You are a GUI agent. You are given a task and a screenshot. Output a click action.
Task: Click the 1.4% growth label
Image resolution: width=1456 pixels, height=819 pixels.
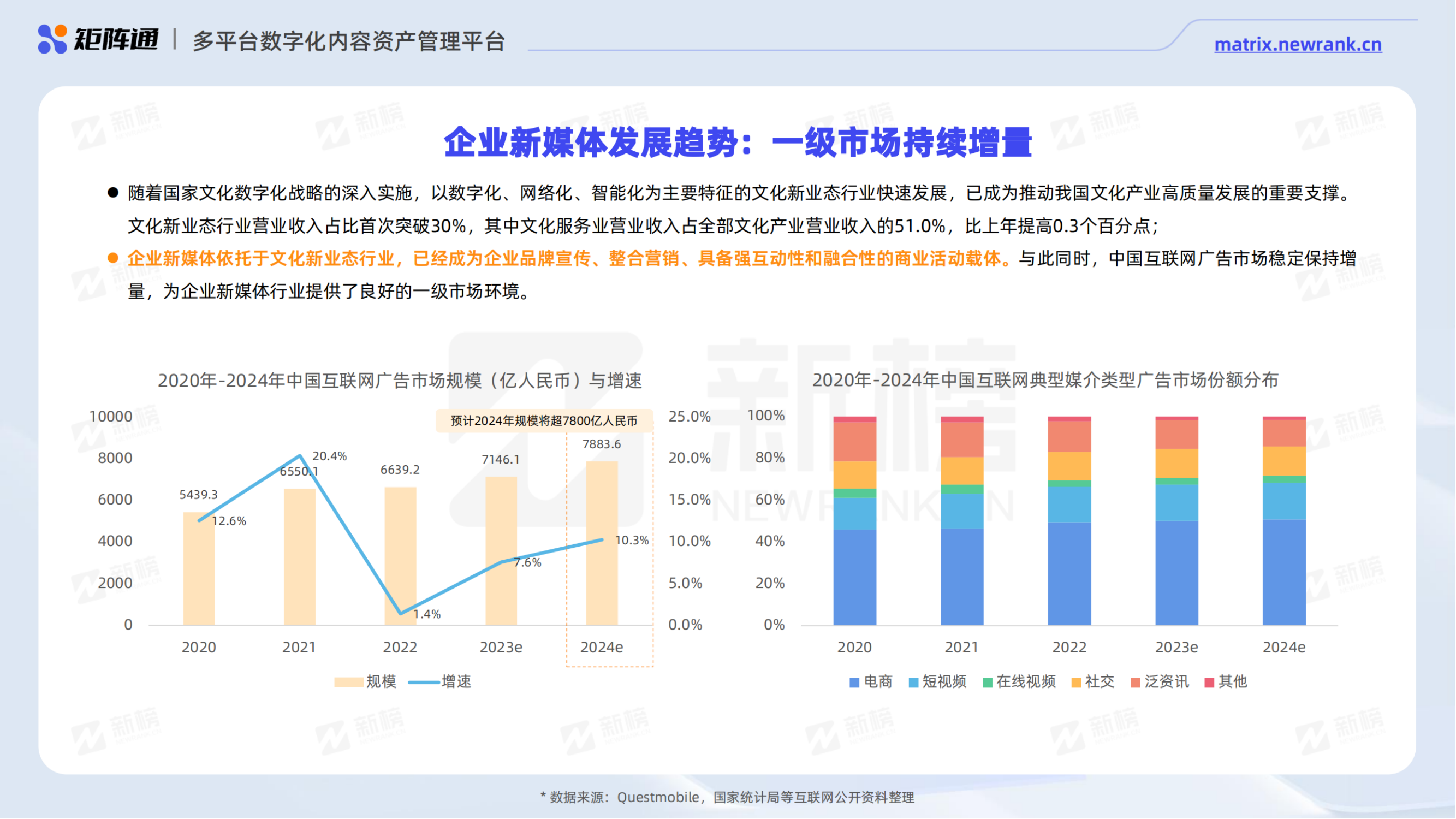pyautogui.click(x=427, y=614)
